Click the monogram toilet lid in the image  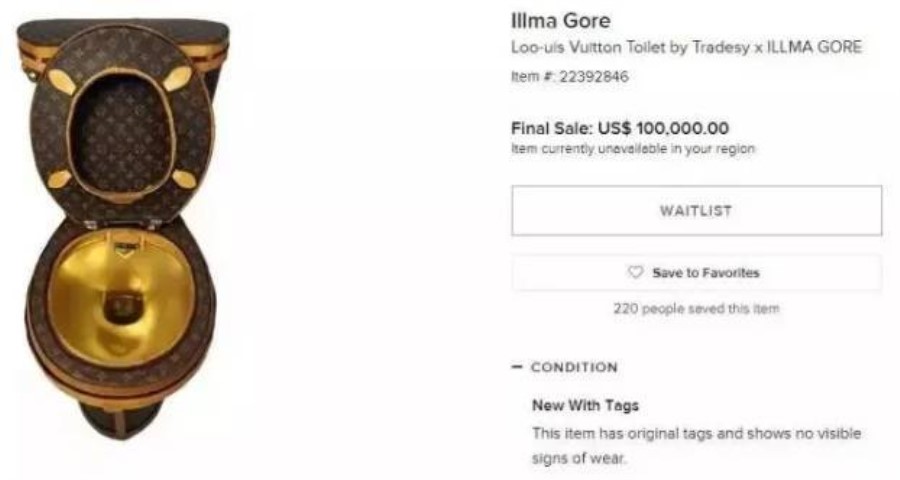pyautogui.click(x=122, y=126)
